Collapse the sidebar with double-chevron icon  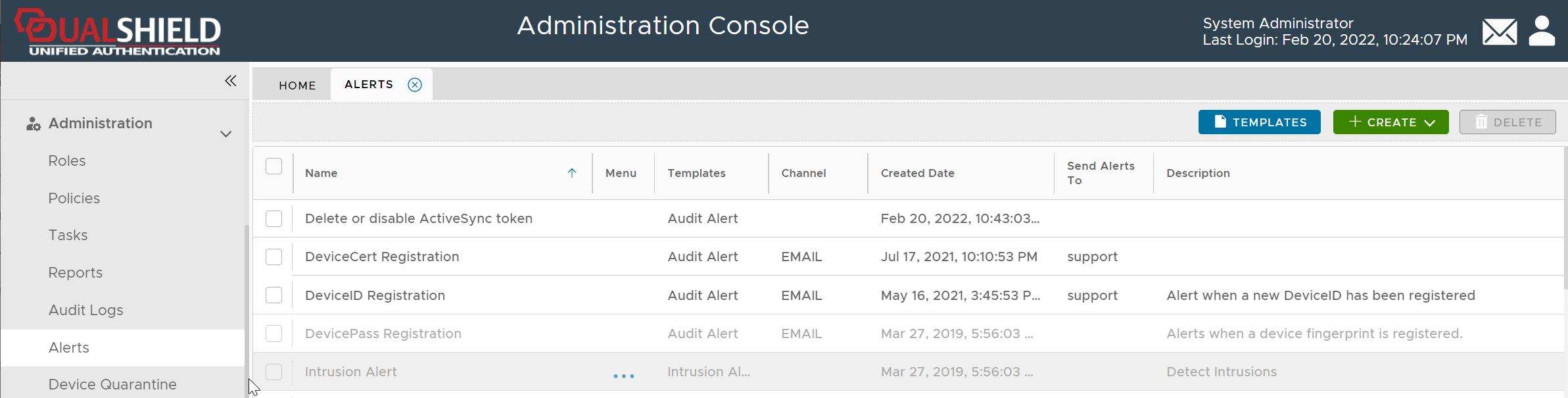(230, 81)
